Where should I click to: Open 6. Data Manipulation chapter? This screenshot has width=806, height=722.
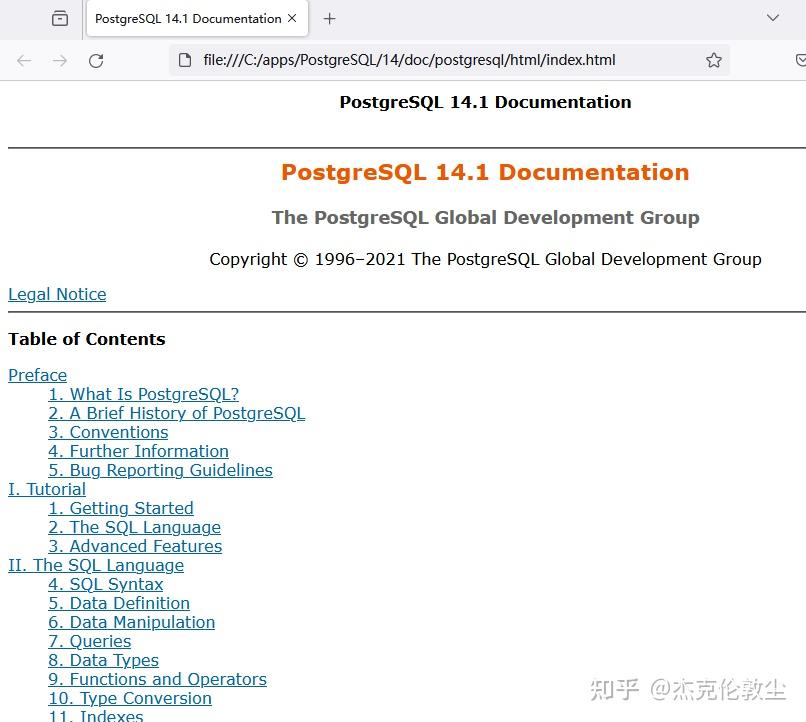tap(132, 622)
